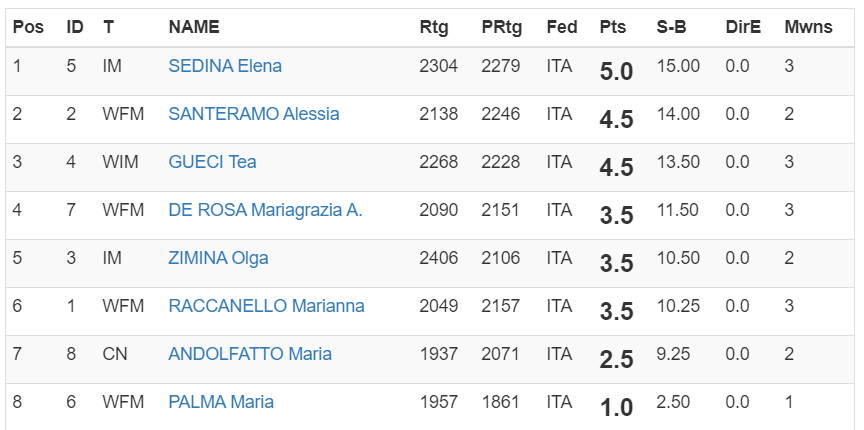The image size is (864, 430).
Task: Click the Mwns column header
Action: [808, 27]
